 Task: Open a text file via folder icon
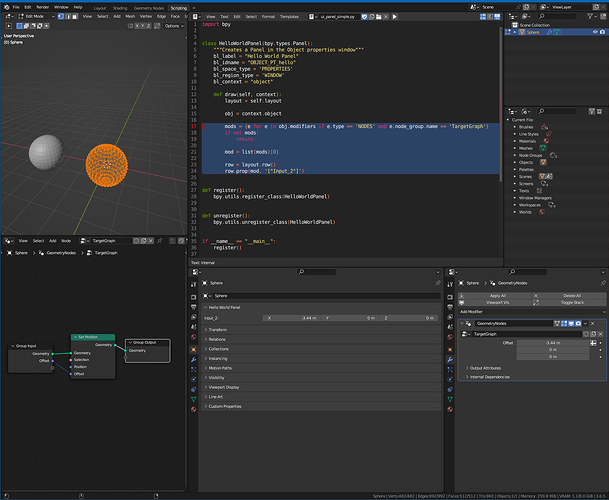379,17
